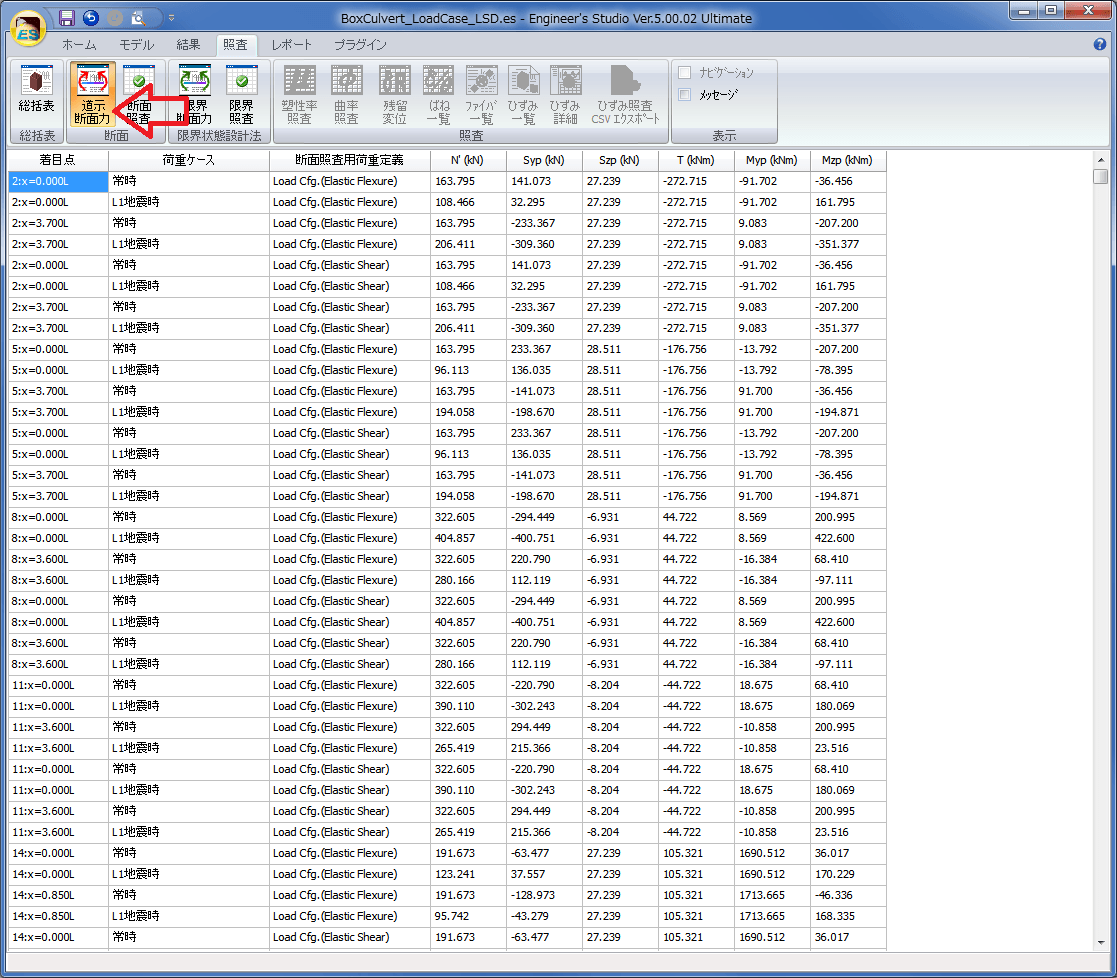
Task: Open 限界照査 limit state check
Action: [x=241, y=92]
